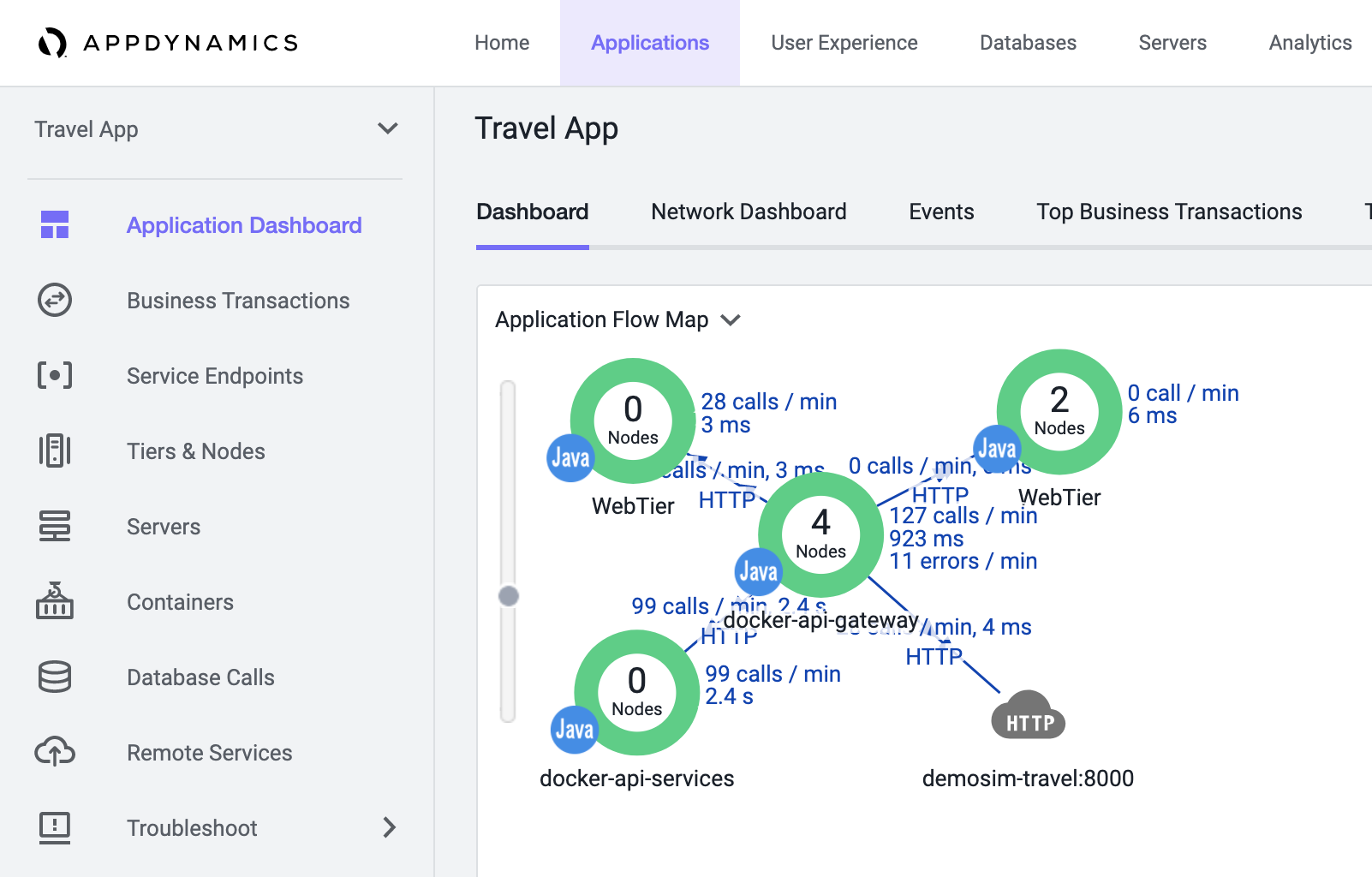This screenshot has height=877, width=1372.
Task: Open Servers in the sidebar
Action: pyautogui.click(x=164, y=527)
